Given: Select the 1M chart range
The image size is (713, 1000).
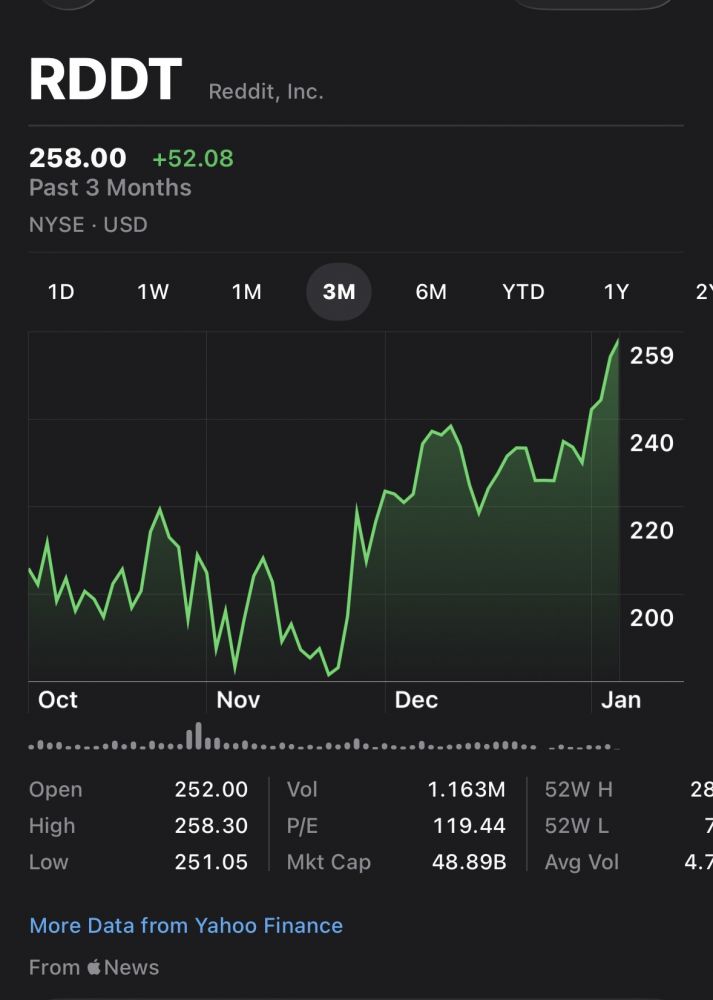Looking at the screenshot, I should point(246,292).
